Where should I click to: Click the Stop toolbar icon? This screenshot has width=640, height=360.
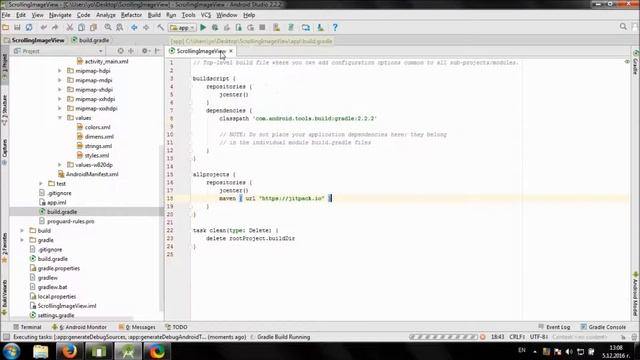tap(262, 27)
